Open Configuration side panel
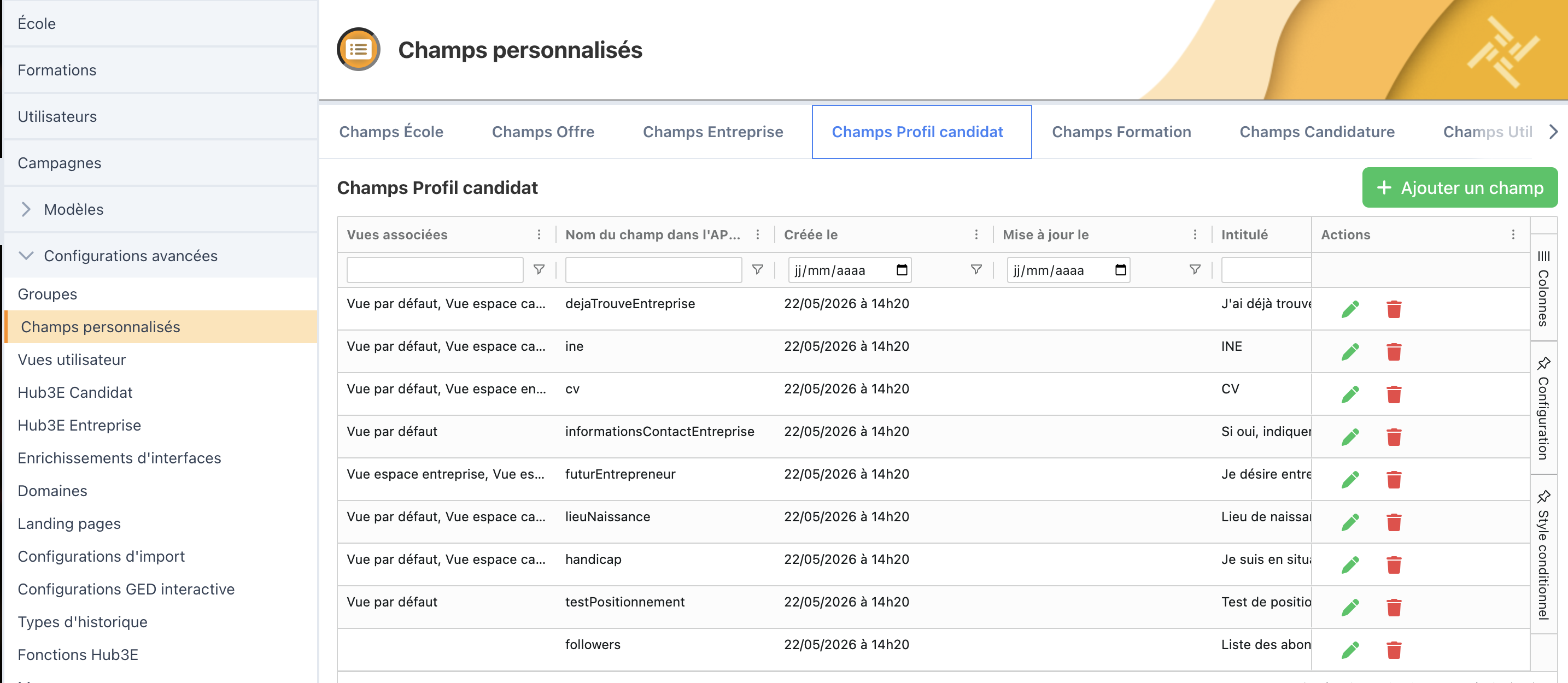1568x683 pixels. coord(1543,408)
